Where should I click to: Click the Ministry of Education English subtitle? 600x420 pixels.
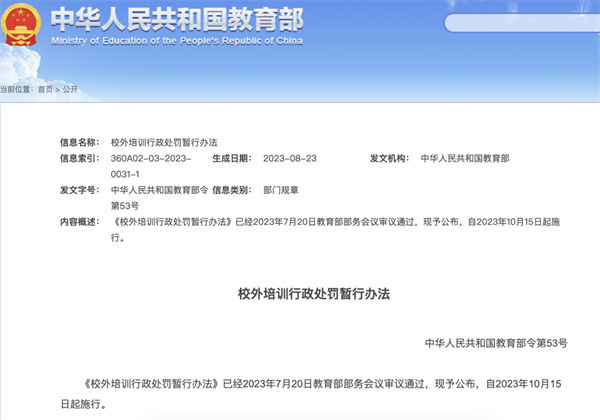pyautogui.click(x=177, y=41)
